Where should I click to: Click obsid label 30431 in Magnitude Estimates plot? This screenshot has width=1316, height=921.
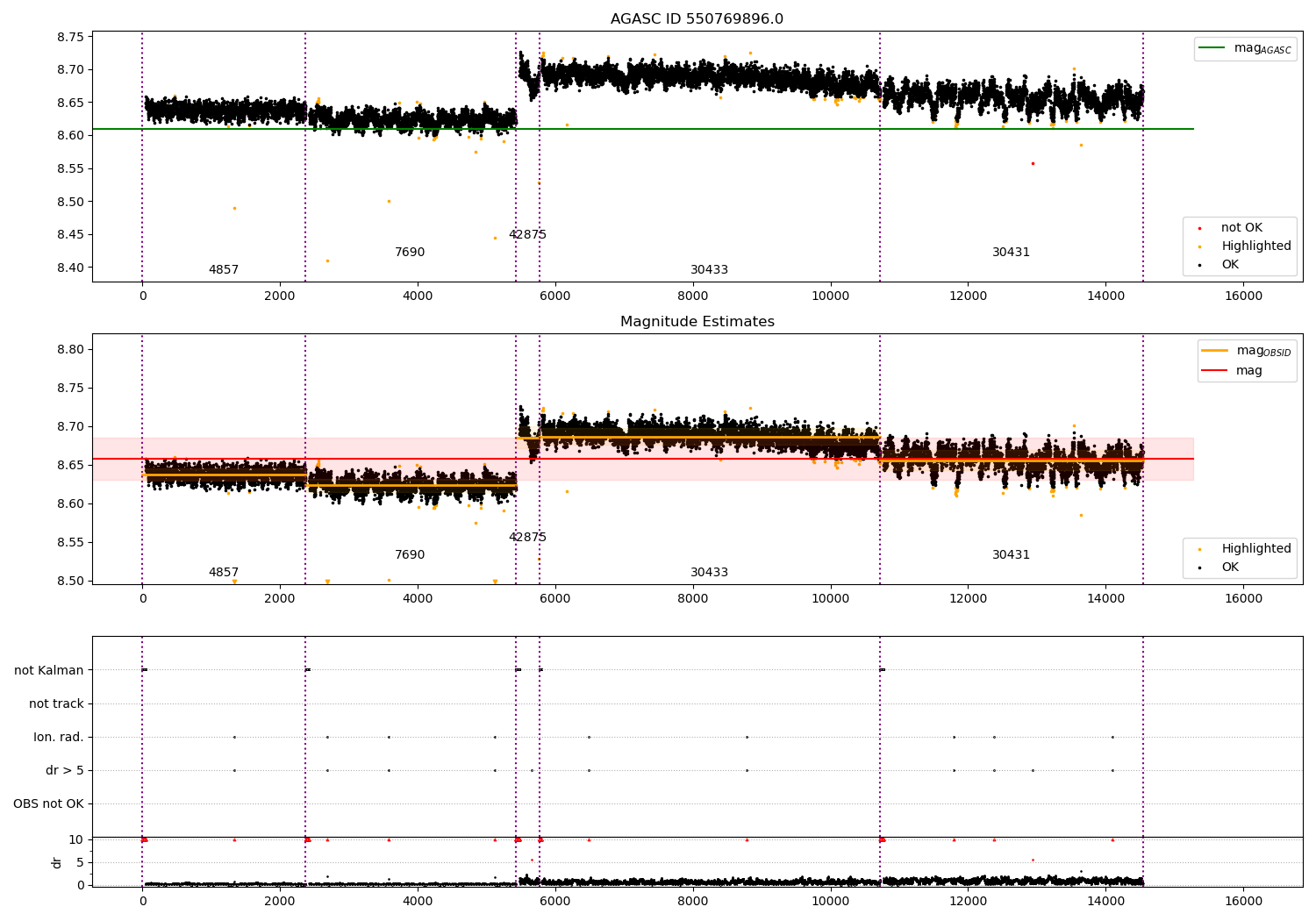pyautogui.click(x=1011, y=555)
